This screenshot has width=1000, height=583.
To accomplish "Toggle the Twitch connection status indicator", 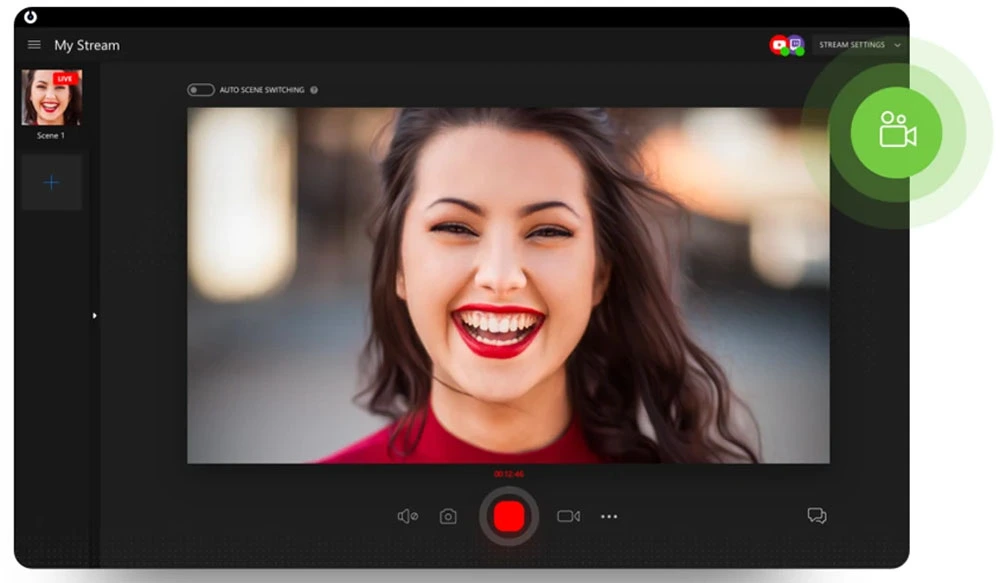I will [x=799, y=52].
